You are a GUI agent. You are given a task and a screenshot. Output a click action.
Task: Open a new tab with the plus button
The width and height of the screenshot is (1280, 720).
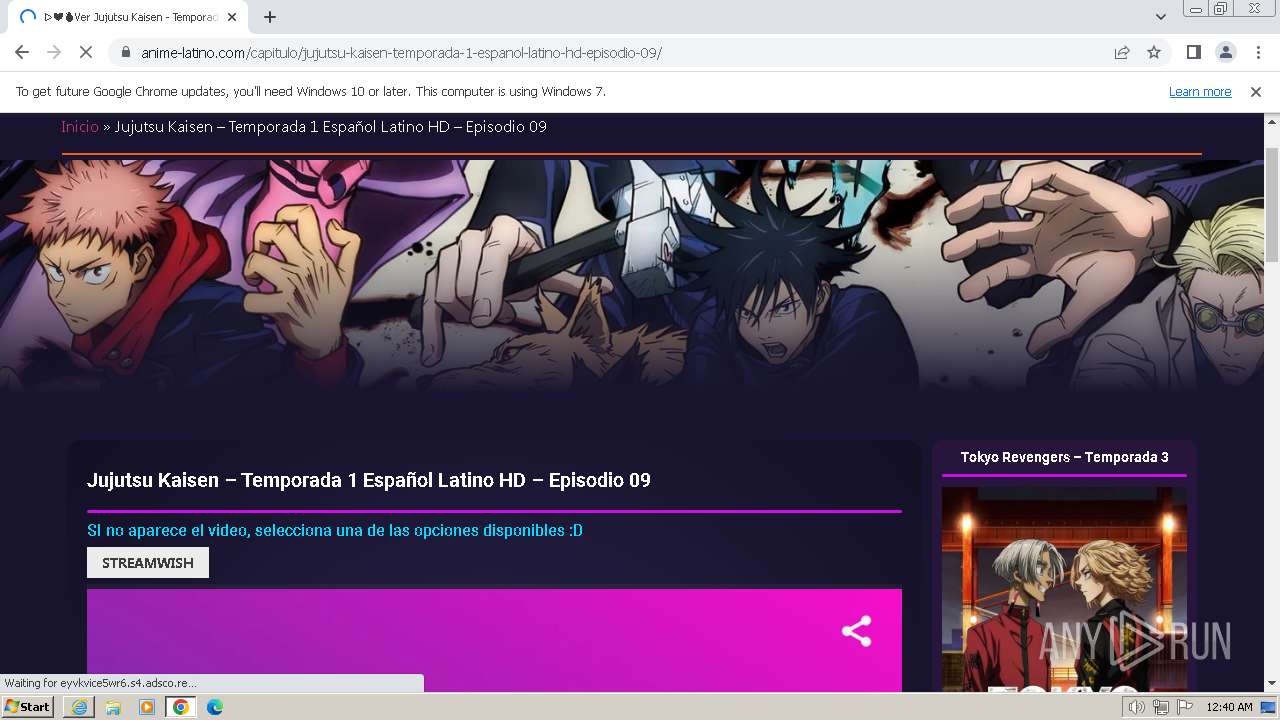[270, 17]
